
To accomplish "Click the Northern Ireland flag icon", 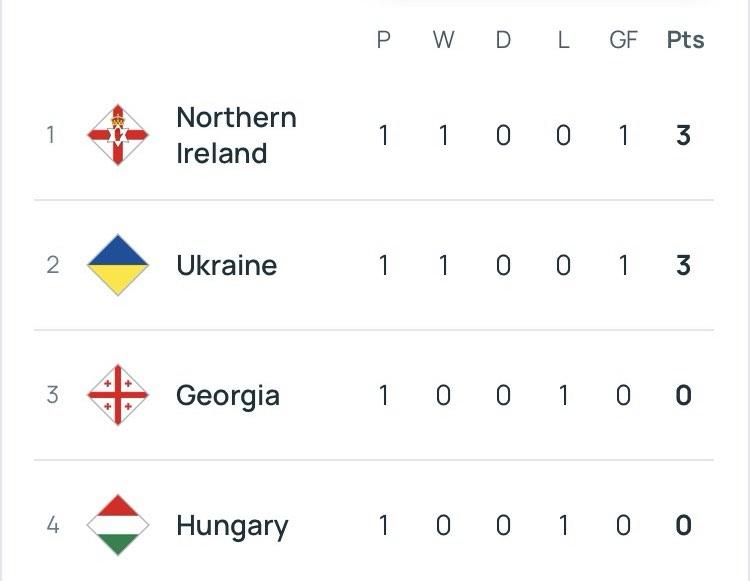I will tap(118, 135).
